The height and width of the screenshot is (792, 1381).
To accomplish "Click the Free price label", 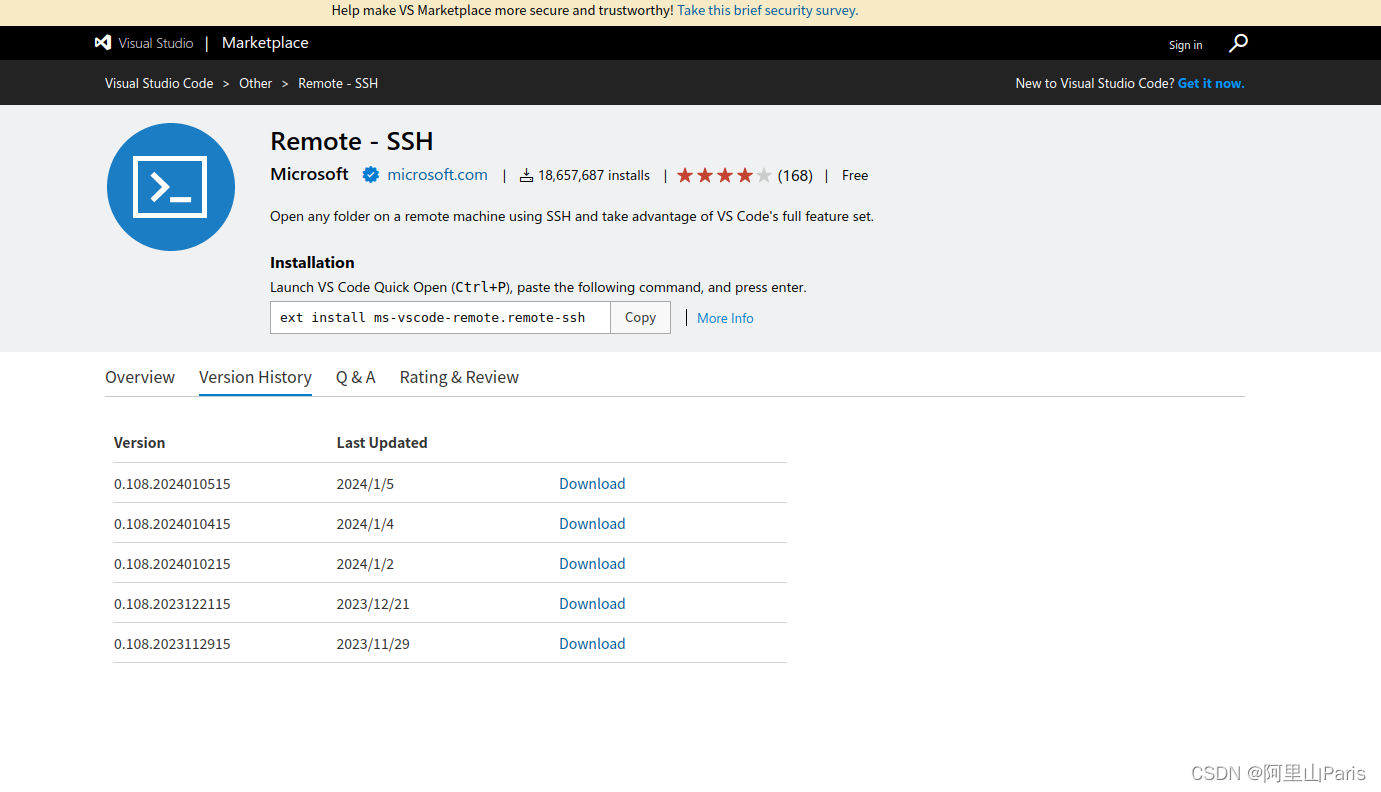I will tap(855, 175).
